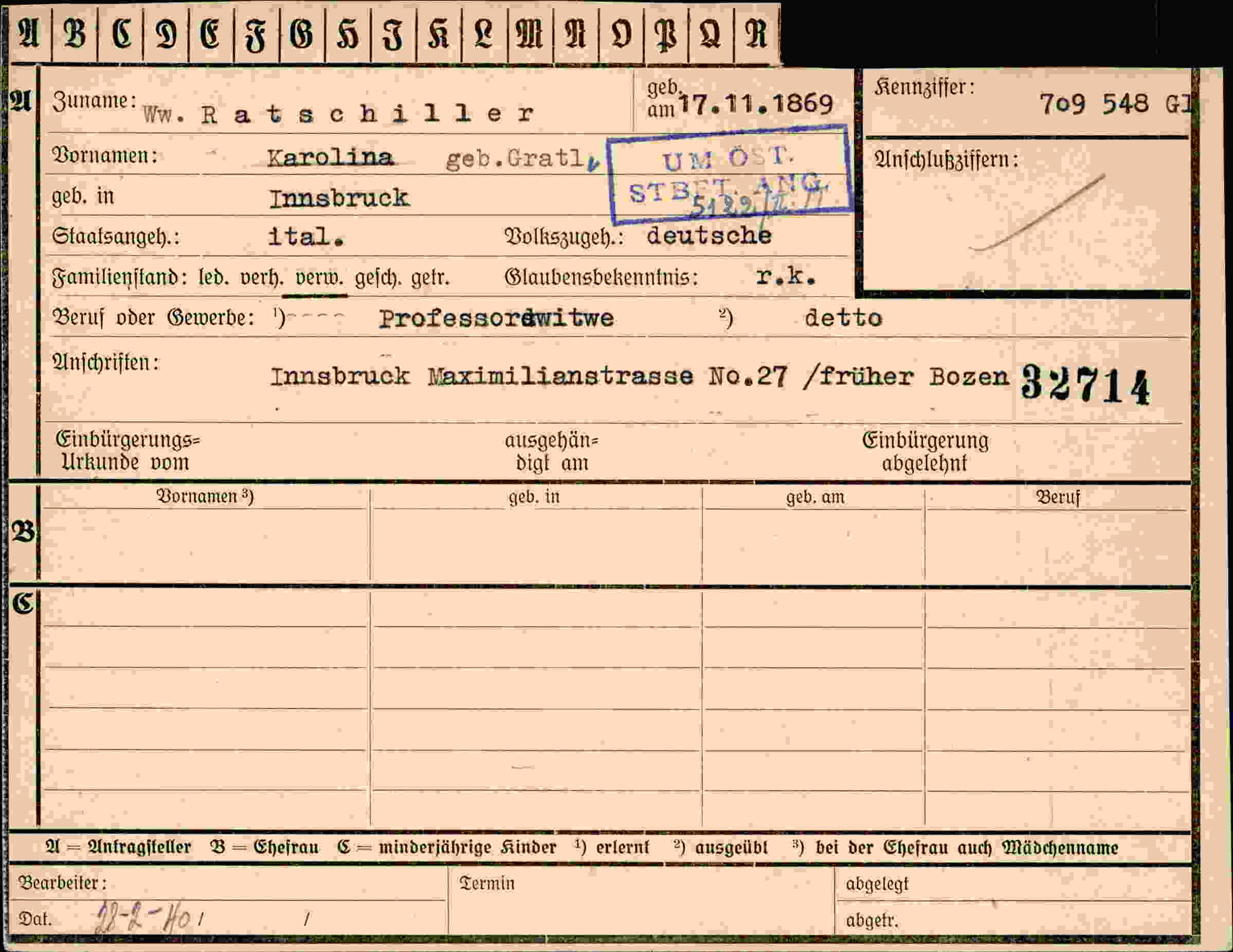Click the "Volkszugeh.:" label

[564, 237]
